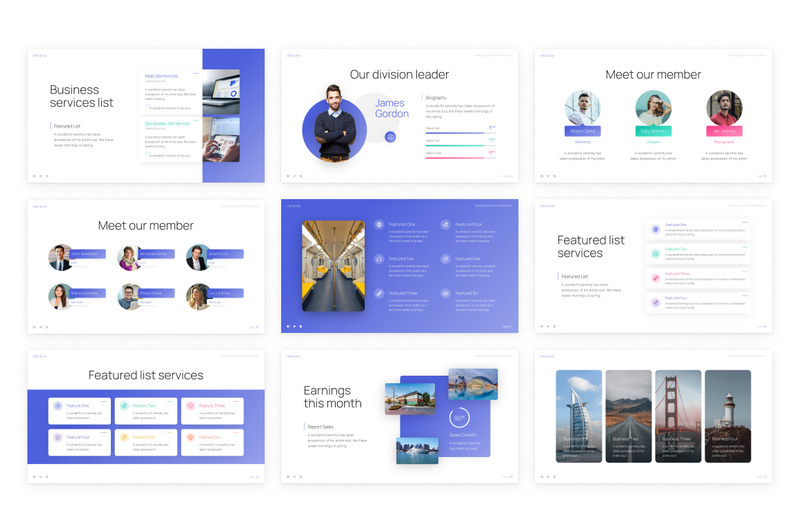Click the round blue icon below James Gordon

[x=390, y=137]
